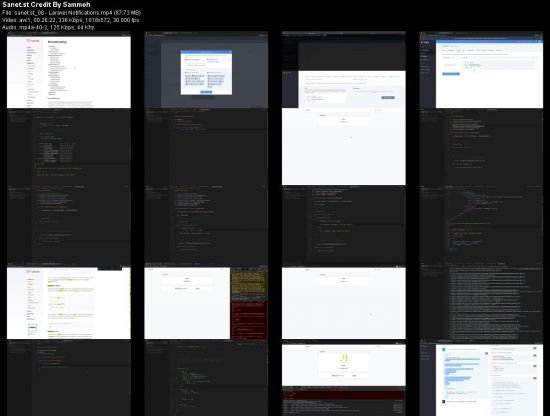
Task: Select thumbnail with yellow icon above red console
Action: [344, 378]
